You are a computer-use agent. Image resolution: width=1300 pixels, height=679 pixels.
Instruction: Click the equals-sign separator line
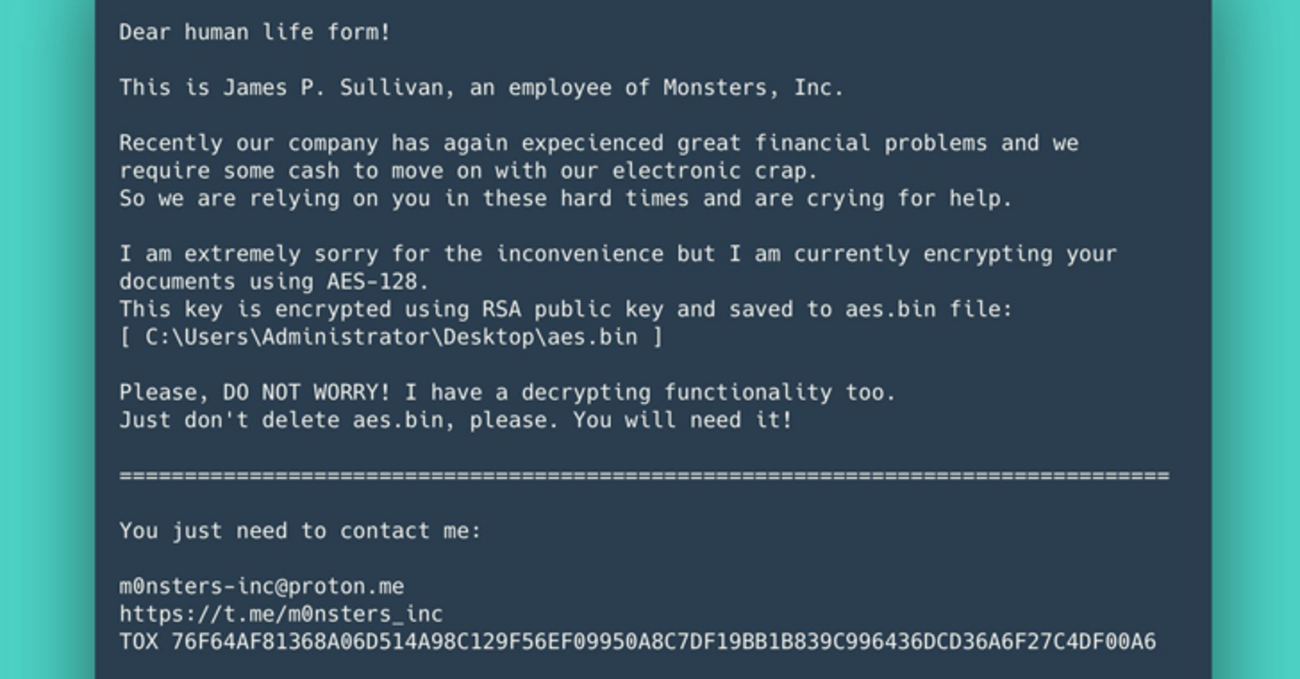click(644, 476)
